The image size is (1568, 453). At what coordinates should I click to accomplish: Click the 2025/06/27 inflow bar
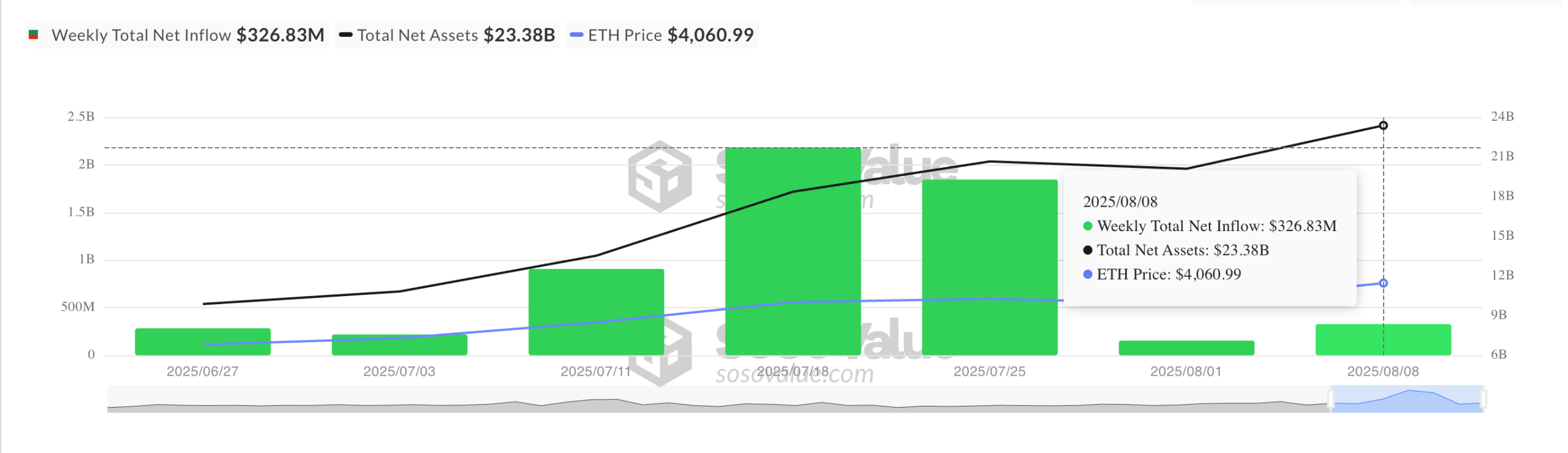(203, 341)
